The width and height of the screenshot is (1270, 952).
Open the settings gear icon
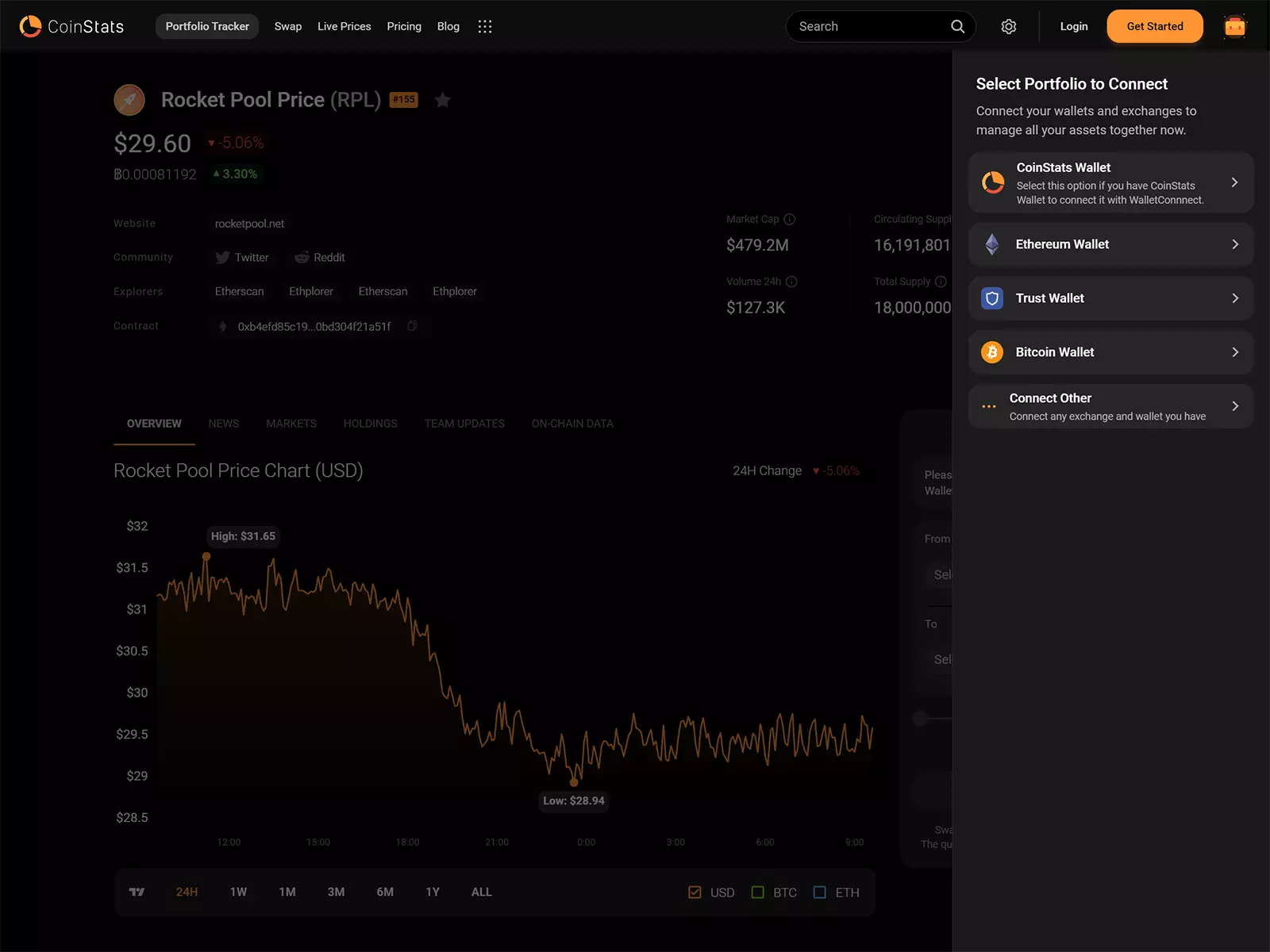[x=1009, y=26]
